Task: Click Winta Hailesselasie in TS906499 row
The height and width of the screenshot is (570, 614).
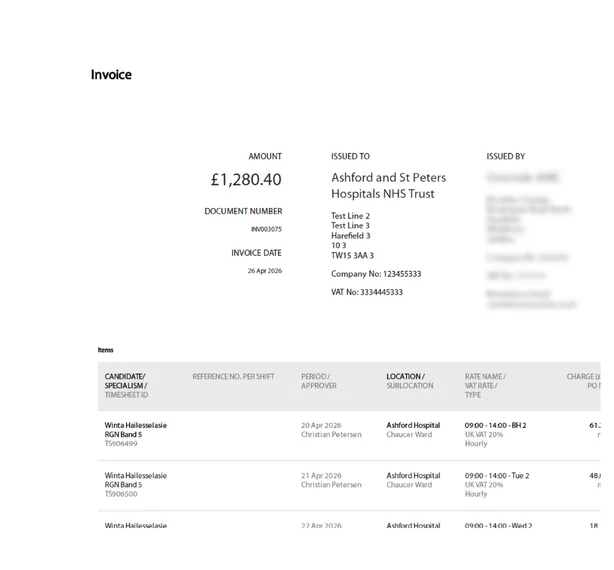Action: [135, 425]
